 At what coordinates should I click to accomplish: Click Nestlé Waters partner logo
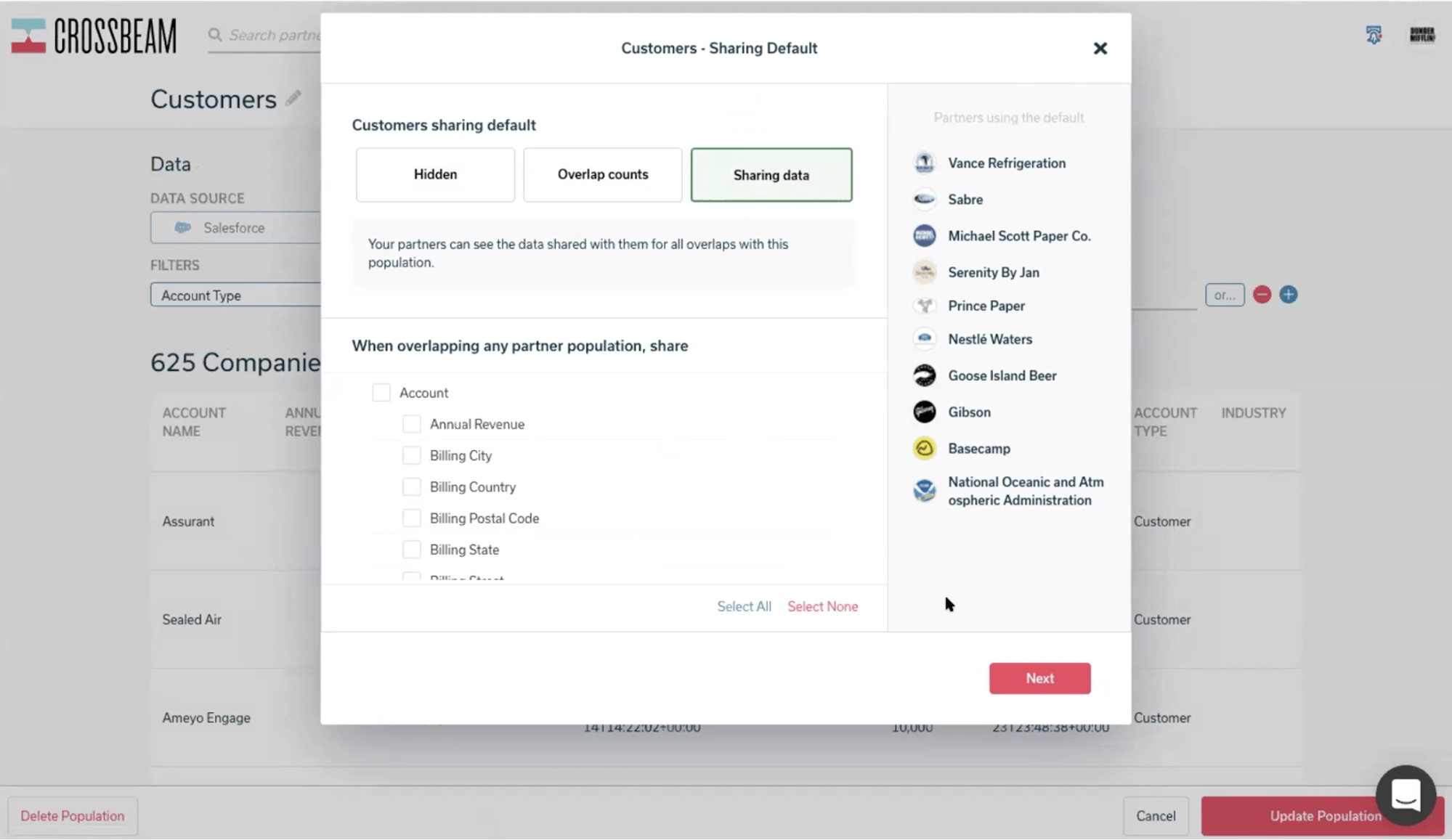pyautogui.click(x=924, y=339)
